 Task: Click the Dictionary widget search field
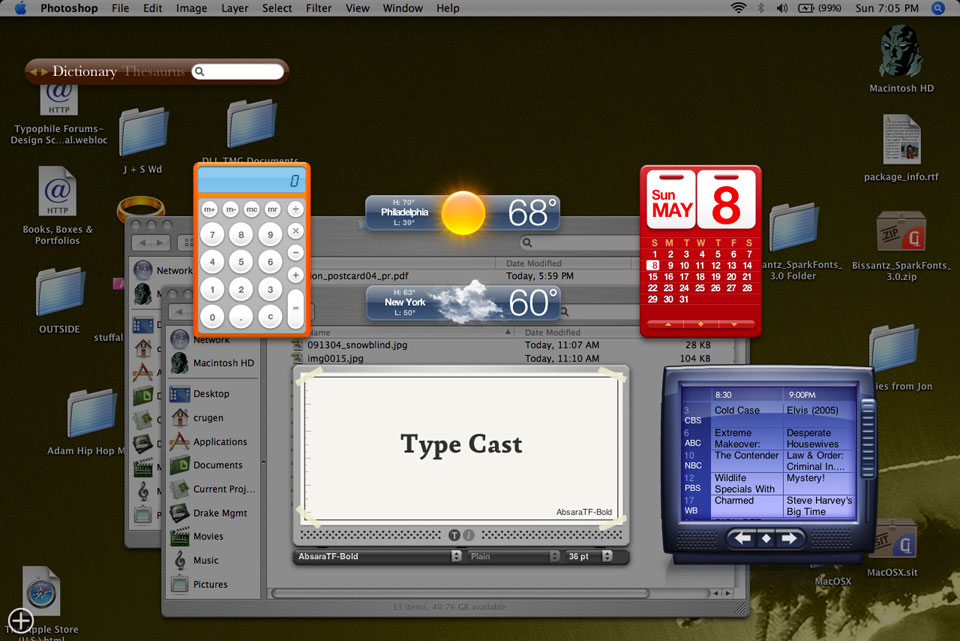coord(240,72)
